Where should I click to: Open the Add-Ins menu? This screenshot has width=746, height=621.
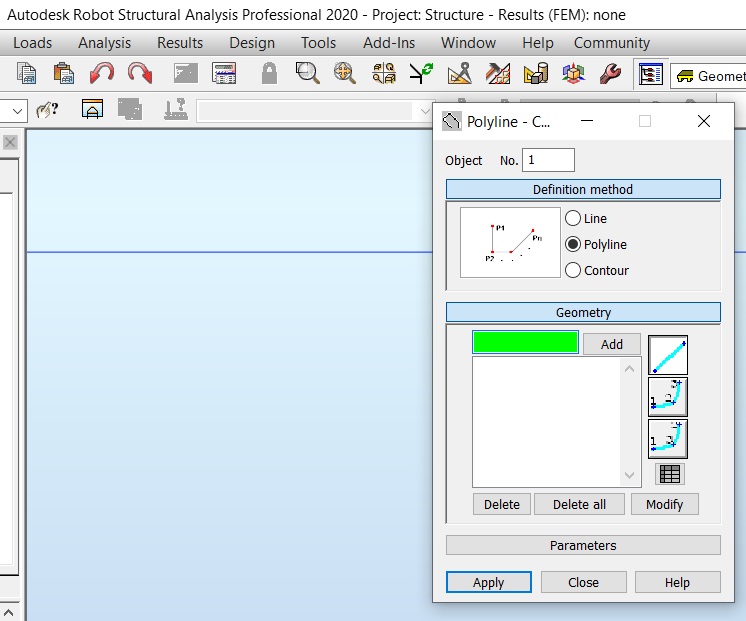coord(389,43)
